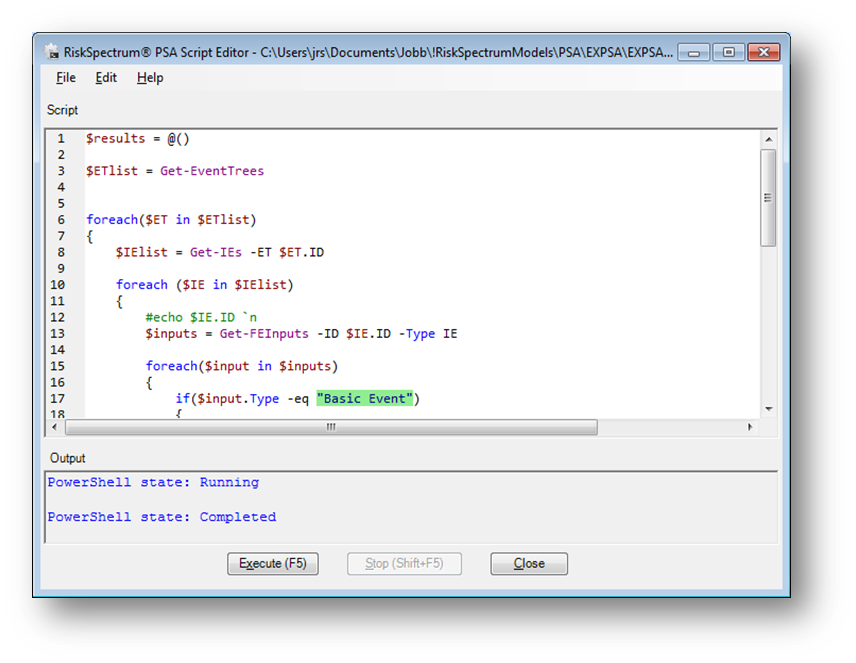Click the horizontal scrollbar right arrow
Image resolution: width=856 pixels, height=663 pixels.
tap(750, 427)
